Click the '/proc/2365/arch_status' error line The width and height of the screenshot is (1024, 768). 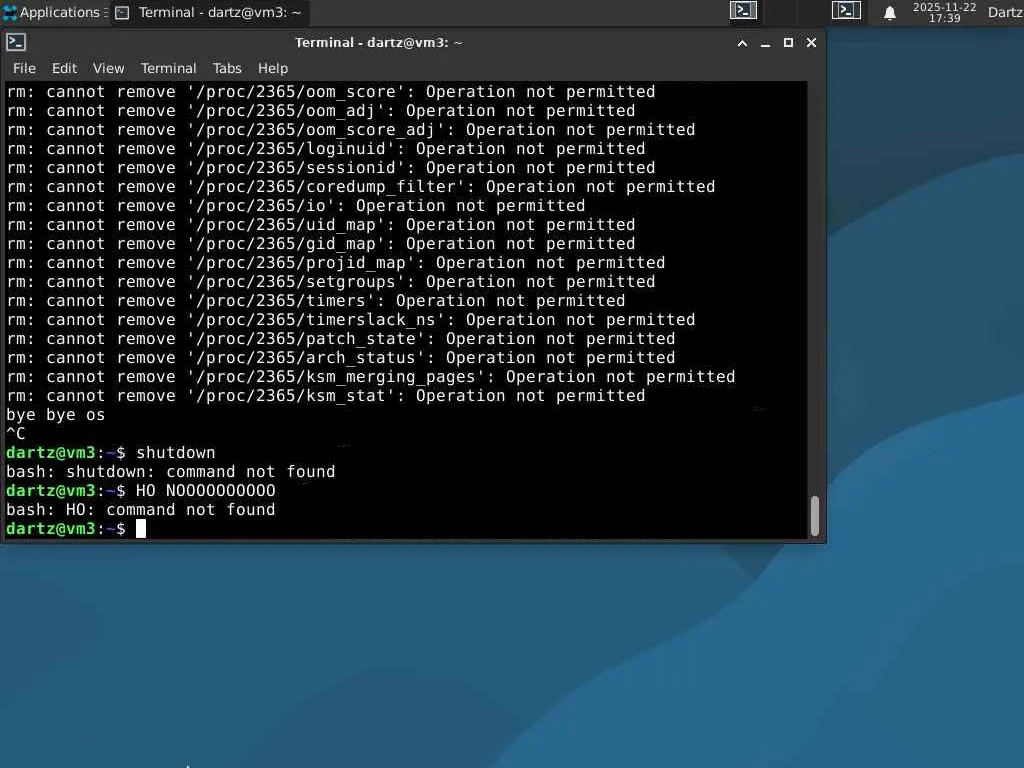point(341,358)
